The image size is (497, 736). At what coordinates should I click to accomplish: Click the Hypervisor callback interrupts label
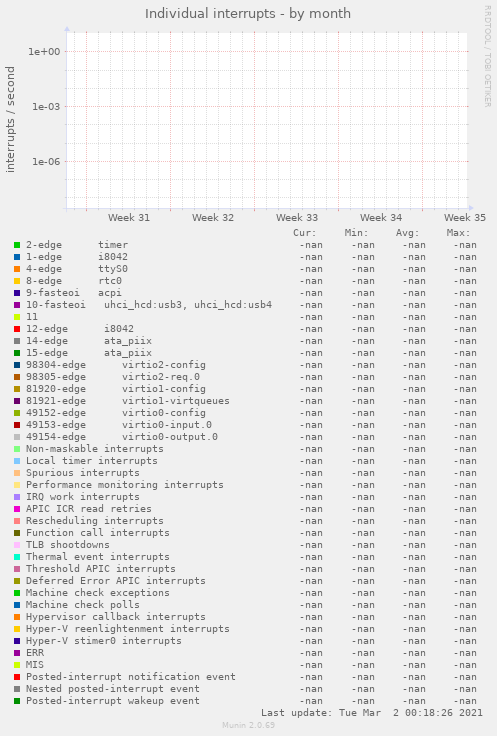115,617
